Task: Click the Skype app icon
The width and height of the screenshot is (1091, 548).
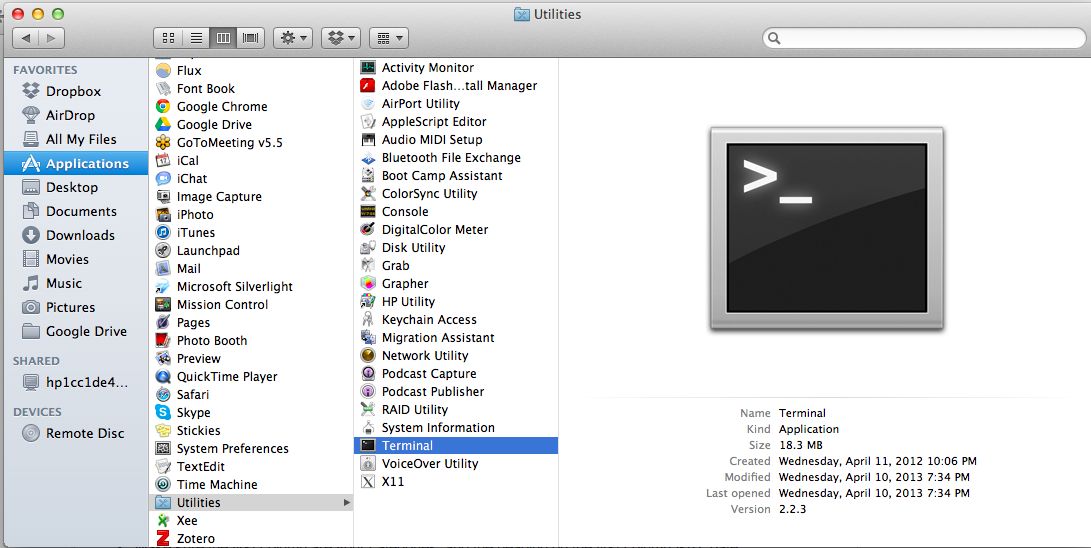Action: pyautogui.click(x=163, y=413)
